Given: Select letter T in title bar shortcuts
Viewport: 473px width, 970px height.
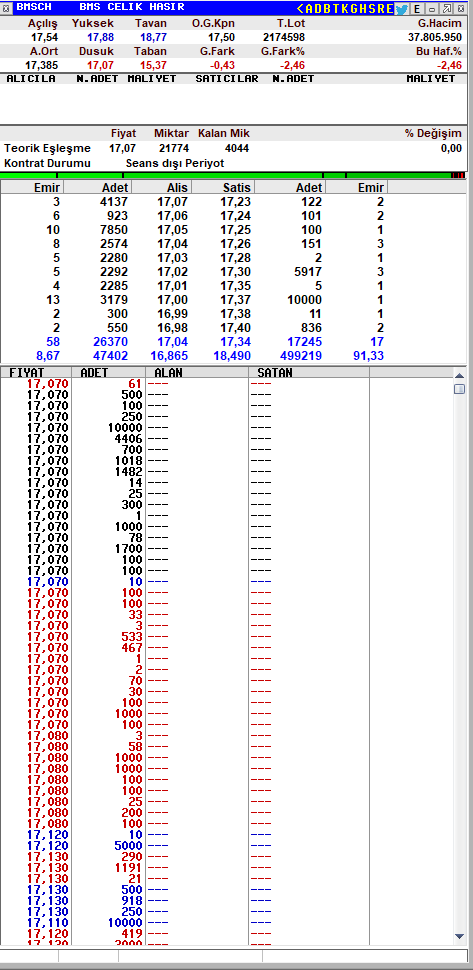Looking at the screenshot, I should (336, 9).
